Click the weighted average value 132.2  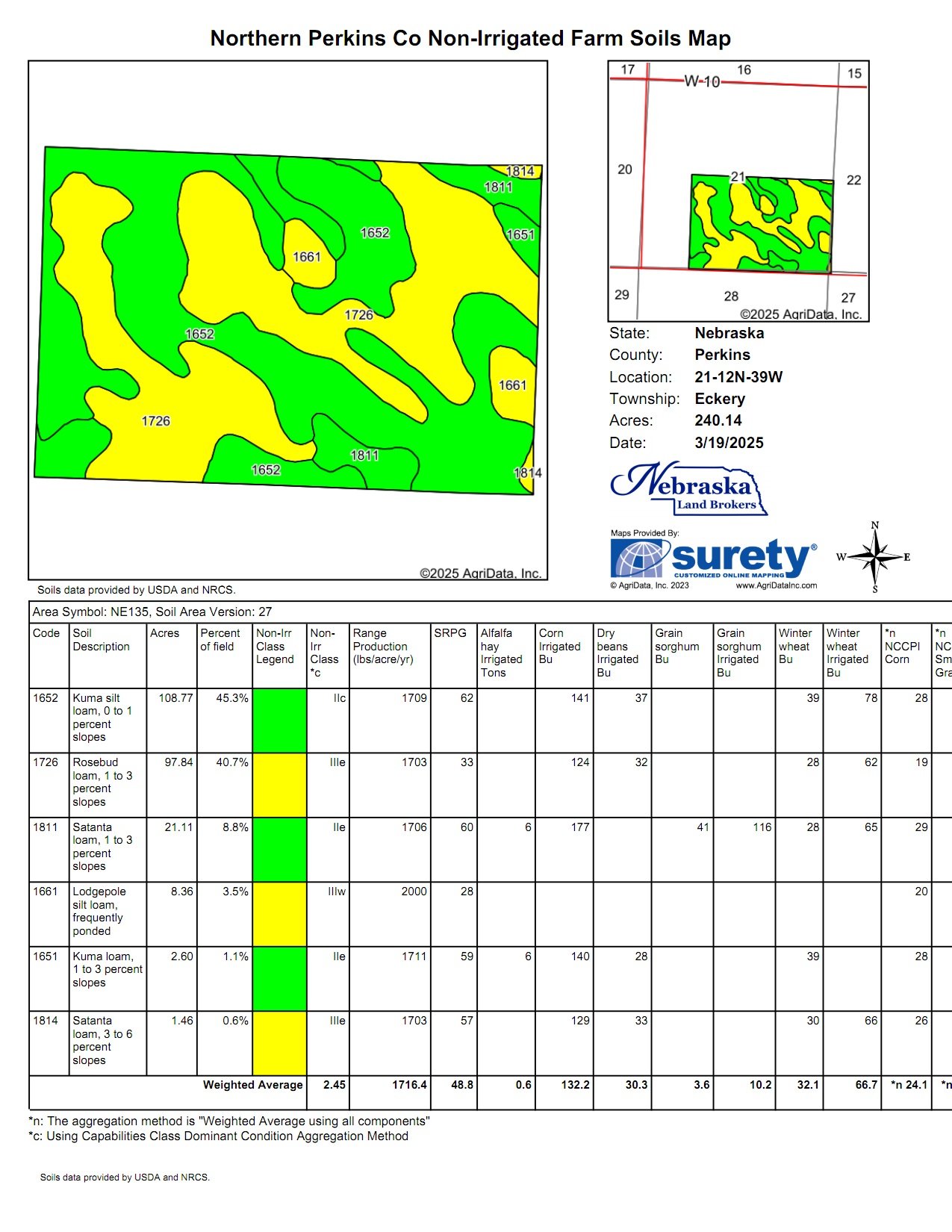tap(575, 1085)
